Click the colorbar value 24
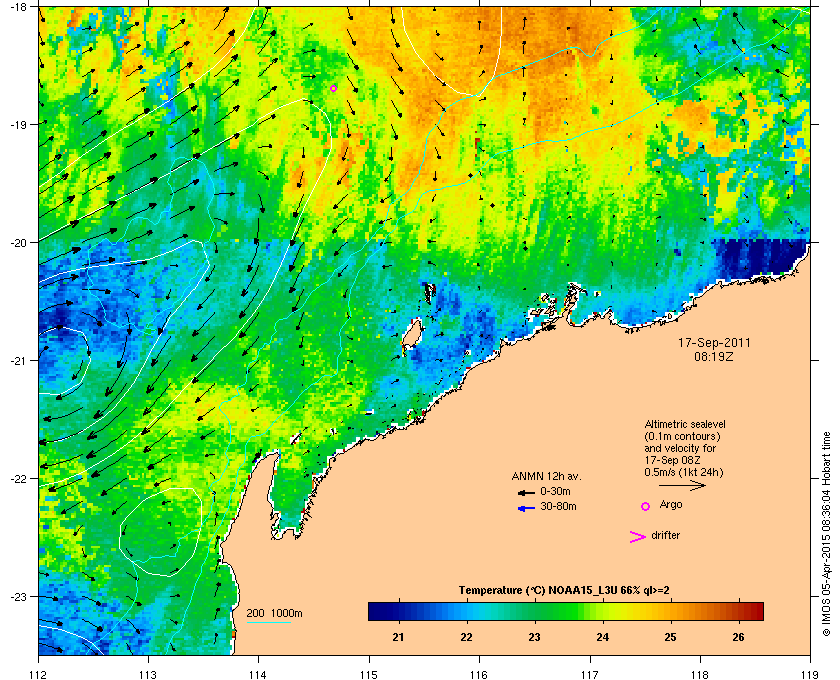This screenshot has height=680, width=840. tap(602, 637)
